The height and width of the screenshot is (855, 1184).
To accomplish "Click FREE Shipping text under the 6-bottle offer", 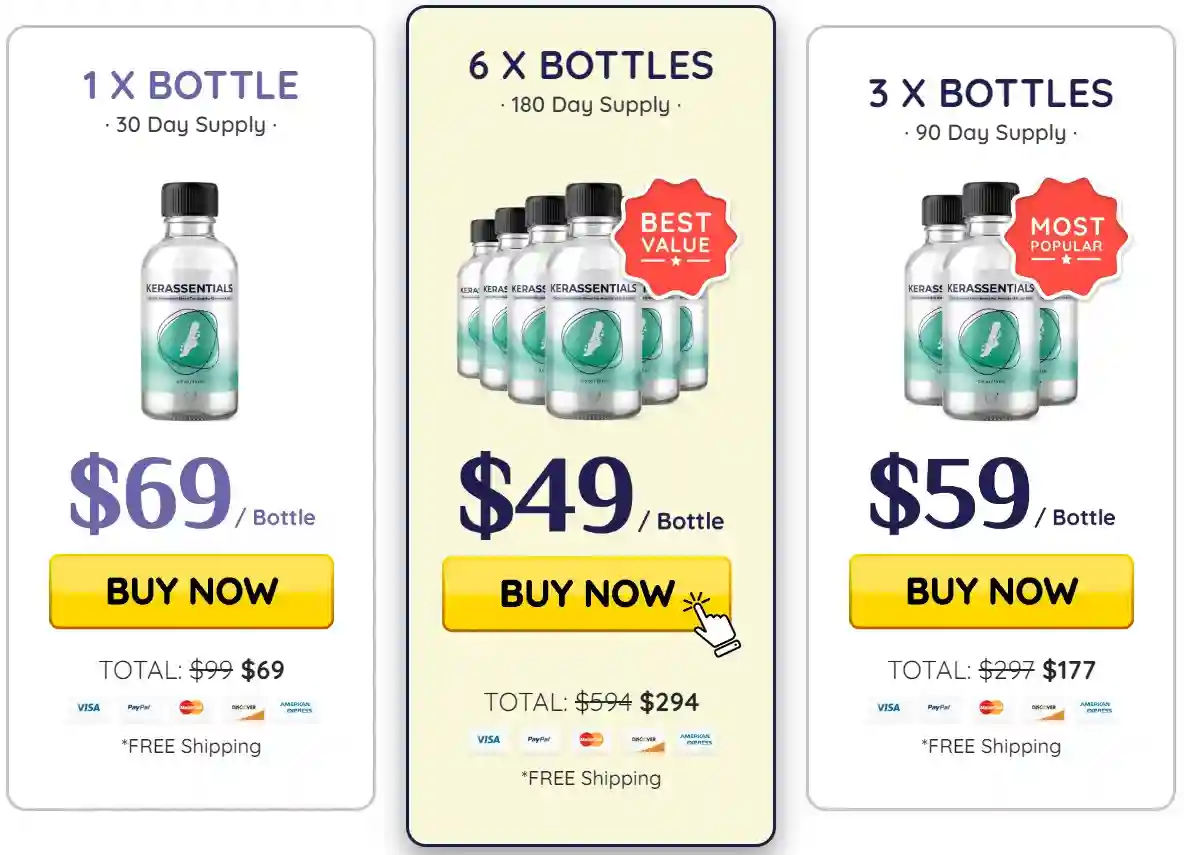I will (x=590, y=778).
